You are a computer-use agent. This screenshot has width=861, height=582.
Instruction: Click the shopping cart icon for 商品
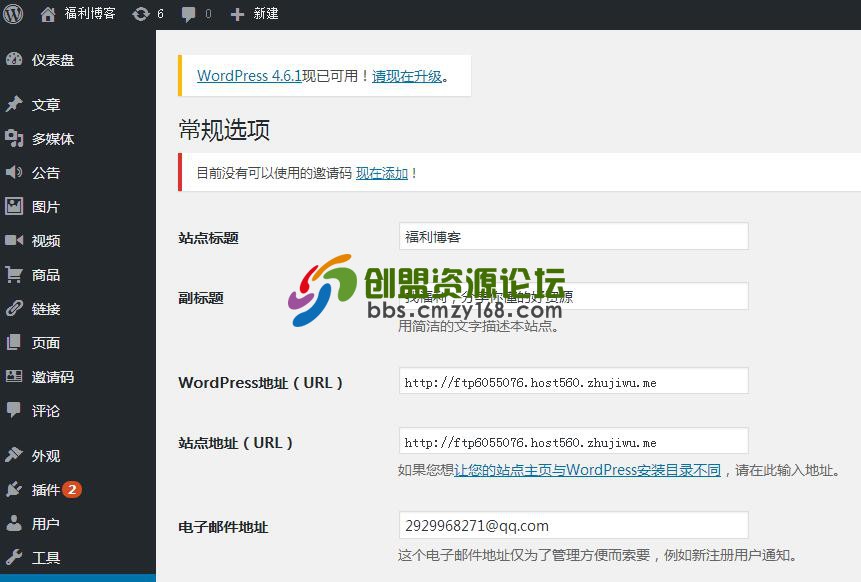click(14, 275)
